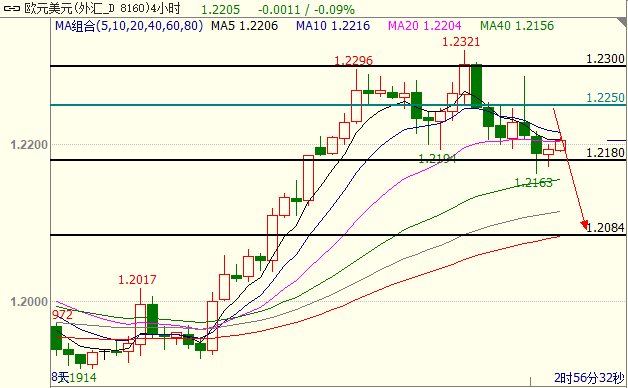Viewport: 628px width, 388px height.
Task: Select the 欧元美元(外汇_D 8160)4小时 chart title
Action: (x=103, y=8)
